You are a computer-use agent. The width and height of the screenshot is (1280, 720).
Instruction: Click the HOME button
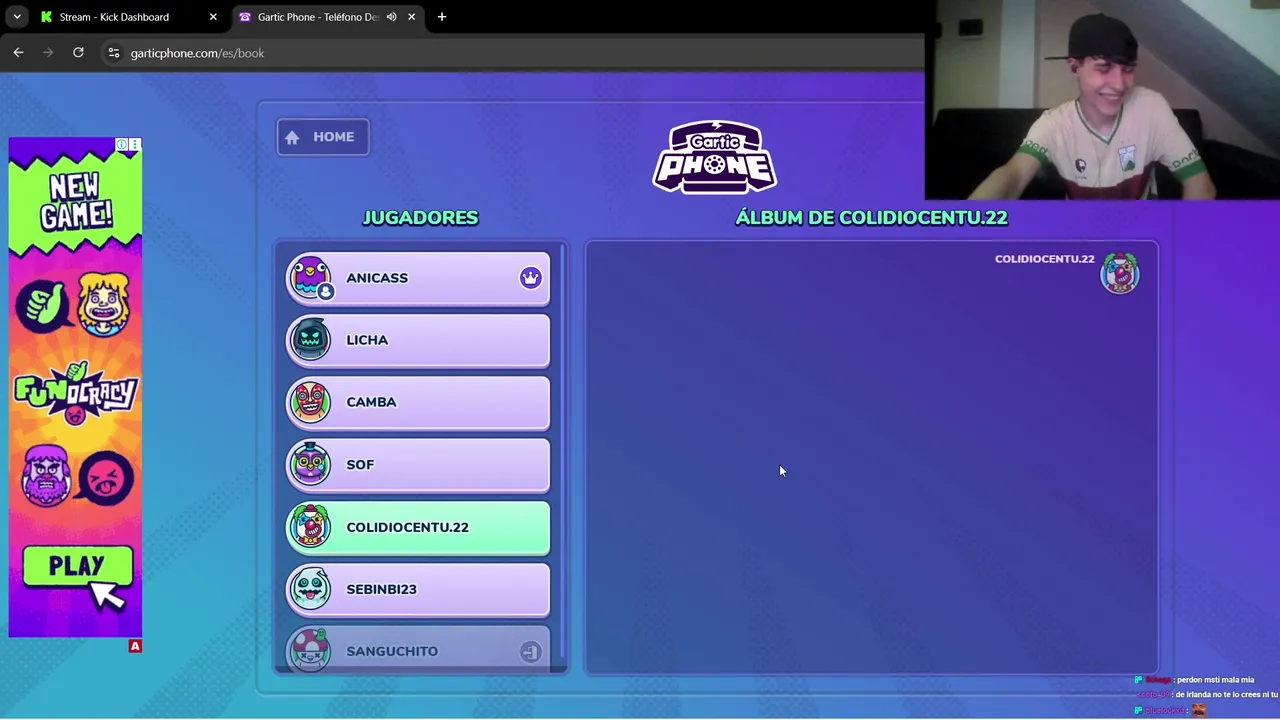(x=323, y=137)
